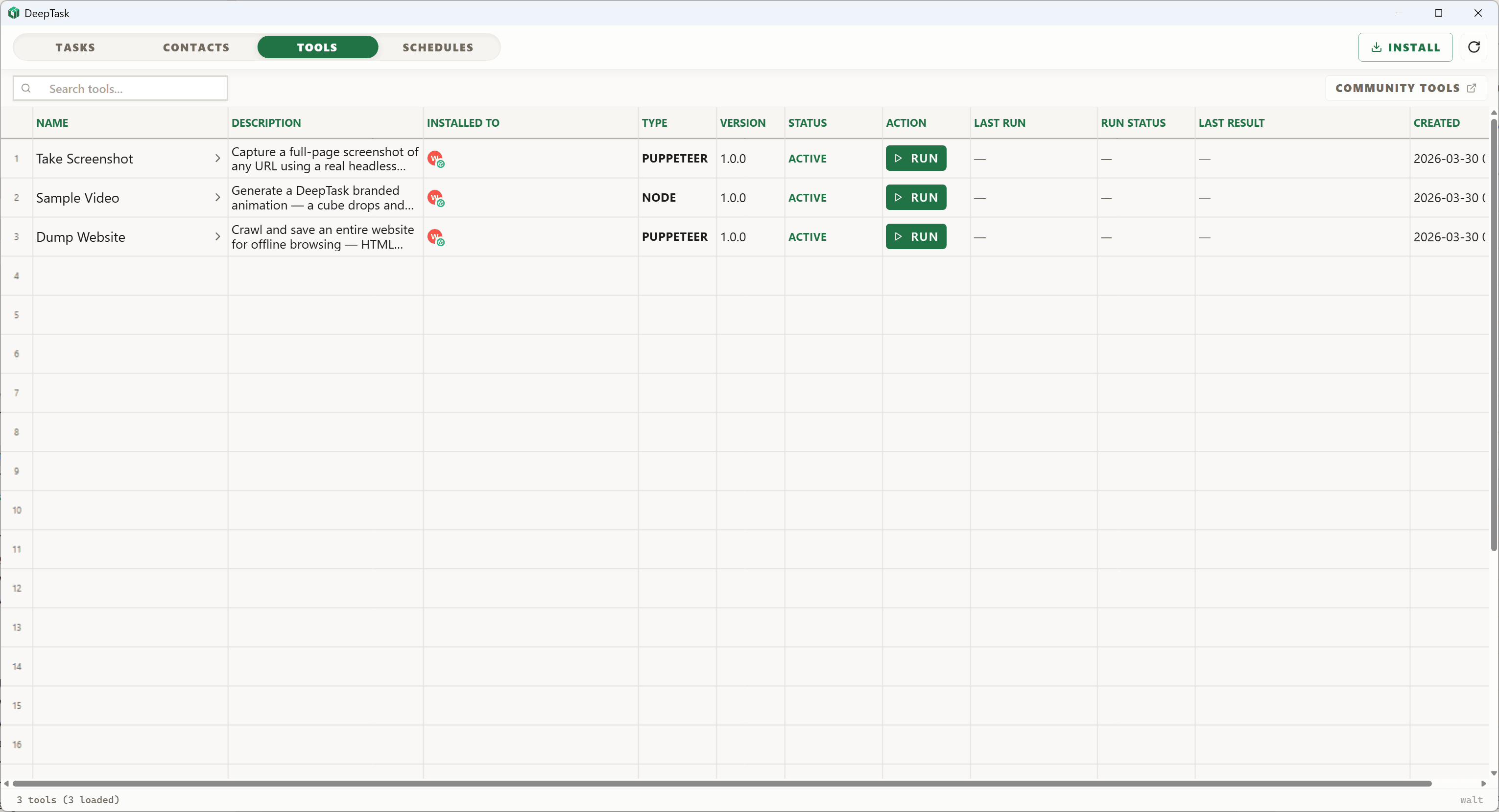Viewport: 1499px width, 812px height.
Task: Click the DeepTask logo in the title bar
Action: pos(13,13)
